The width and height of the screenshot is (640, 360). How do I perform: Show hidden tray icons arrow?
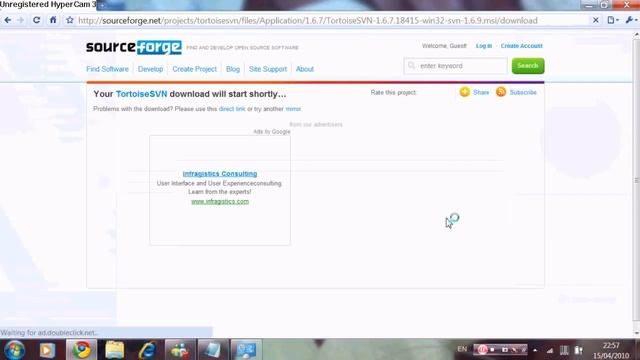point(535,350)
